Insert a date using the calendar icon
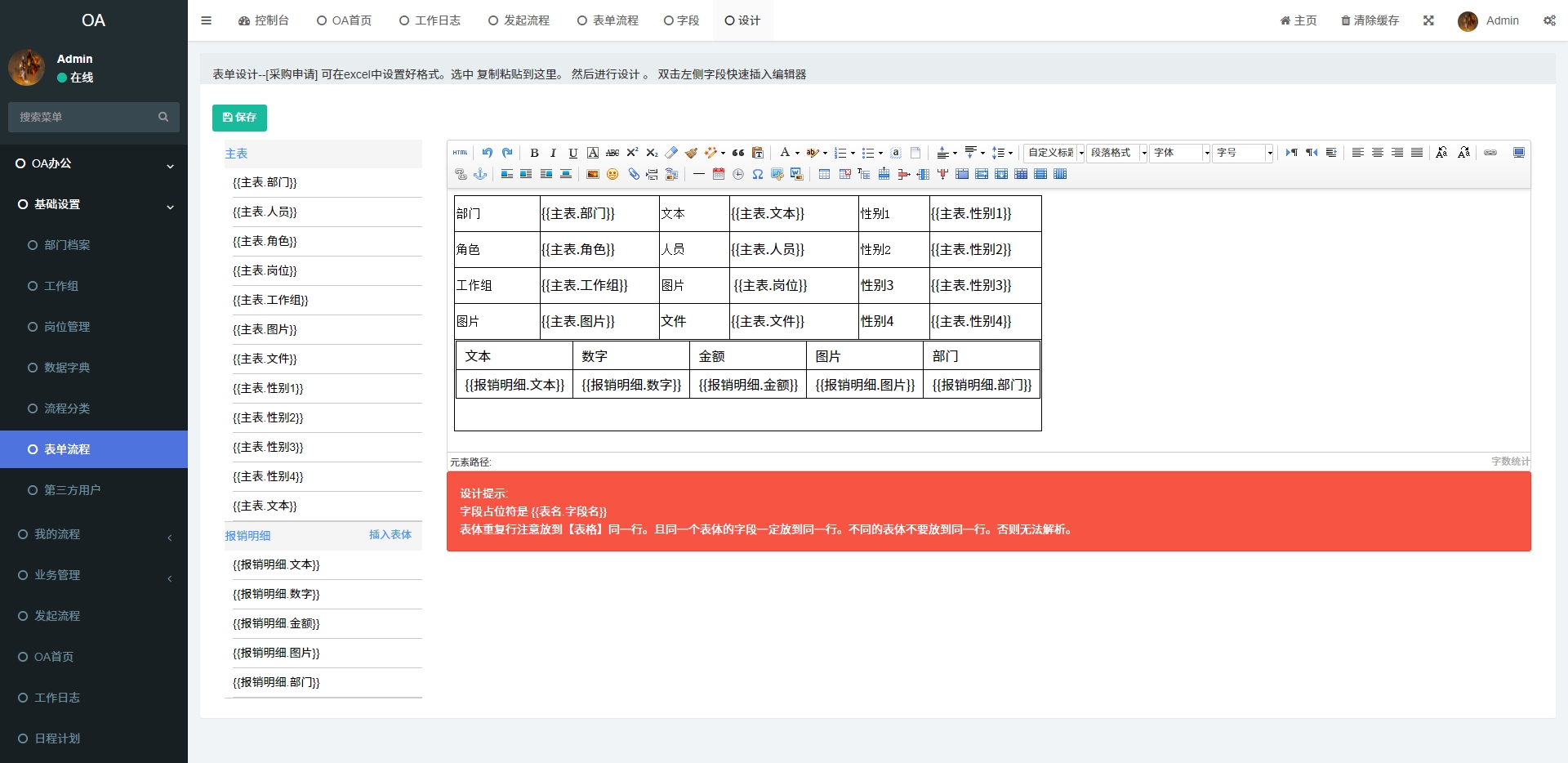Screen dimensions: 1568x763 pos(719,174)
